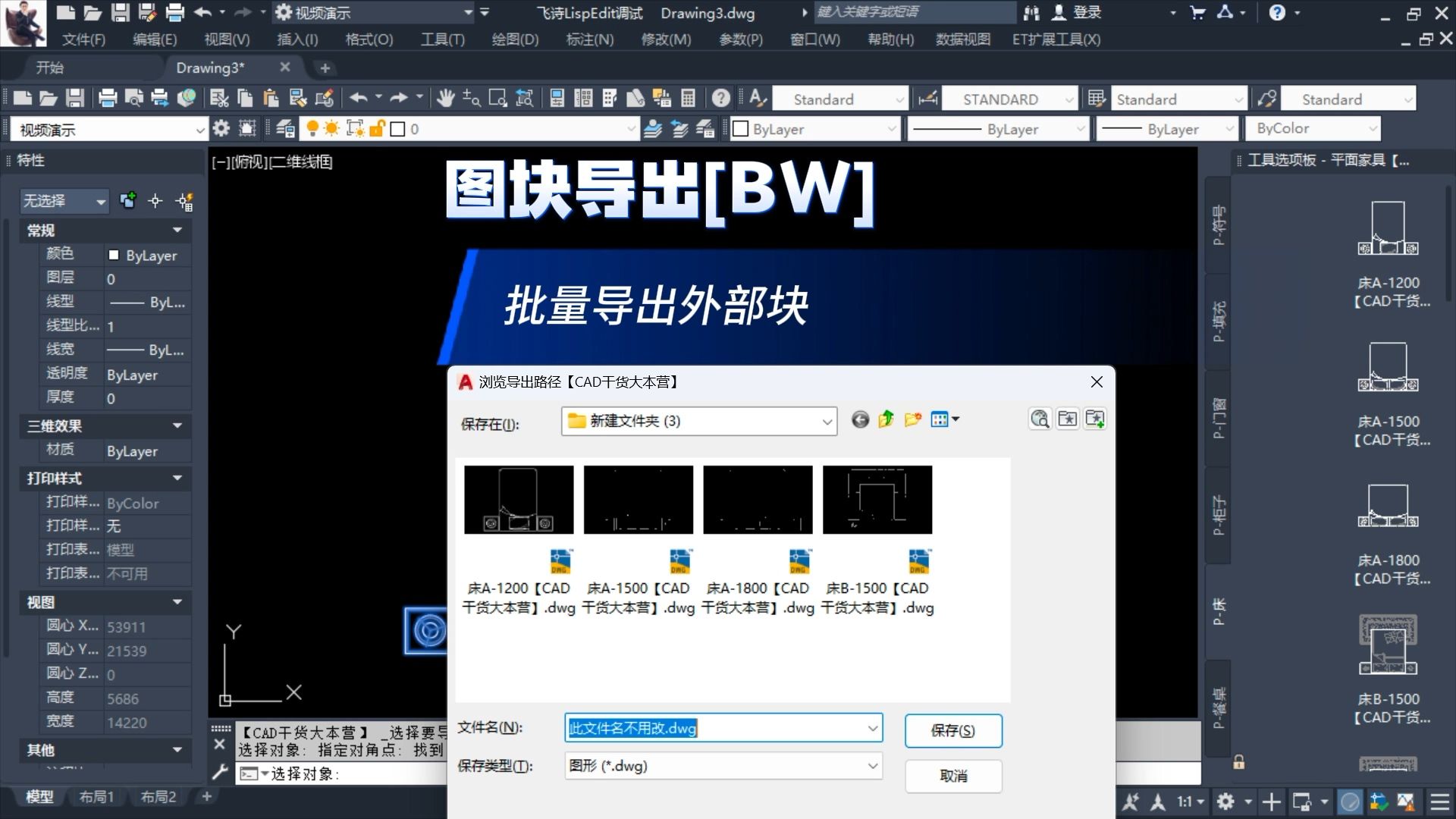The image size is (1456, 819).
Task: Select the 床B-1500 file thumbnail in dialog
Action: pyautogui.click(x=877, y=500)
